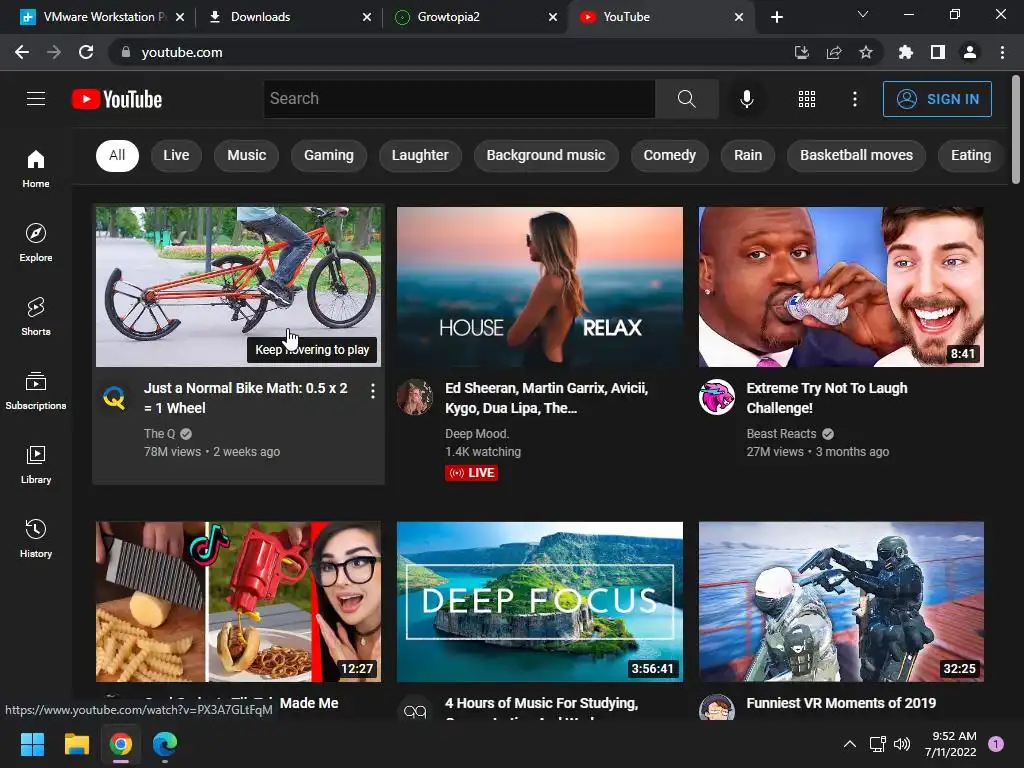
Task: Reload the YouTube page
Action: pos(86,52)
